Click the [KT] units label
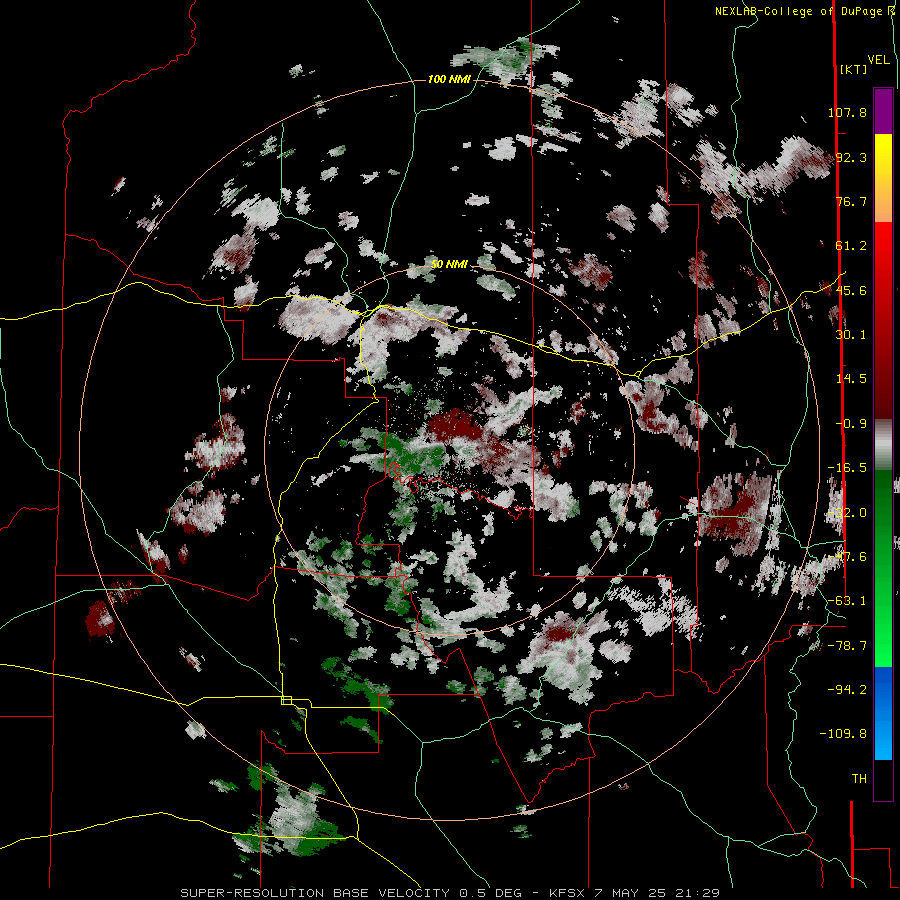This screenshot has width=900, height=900. point(853,69)
